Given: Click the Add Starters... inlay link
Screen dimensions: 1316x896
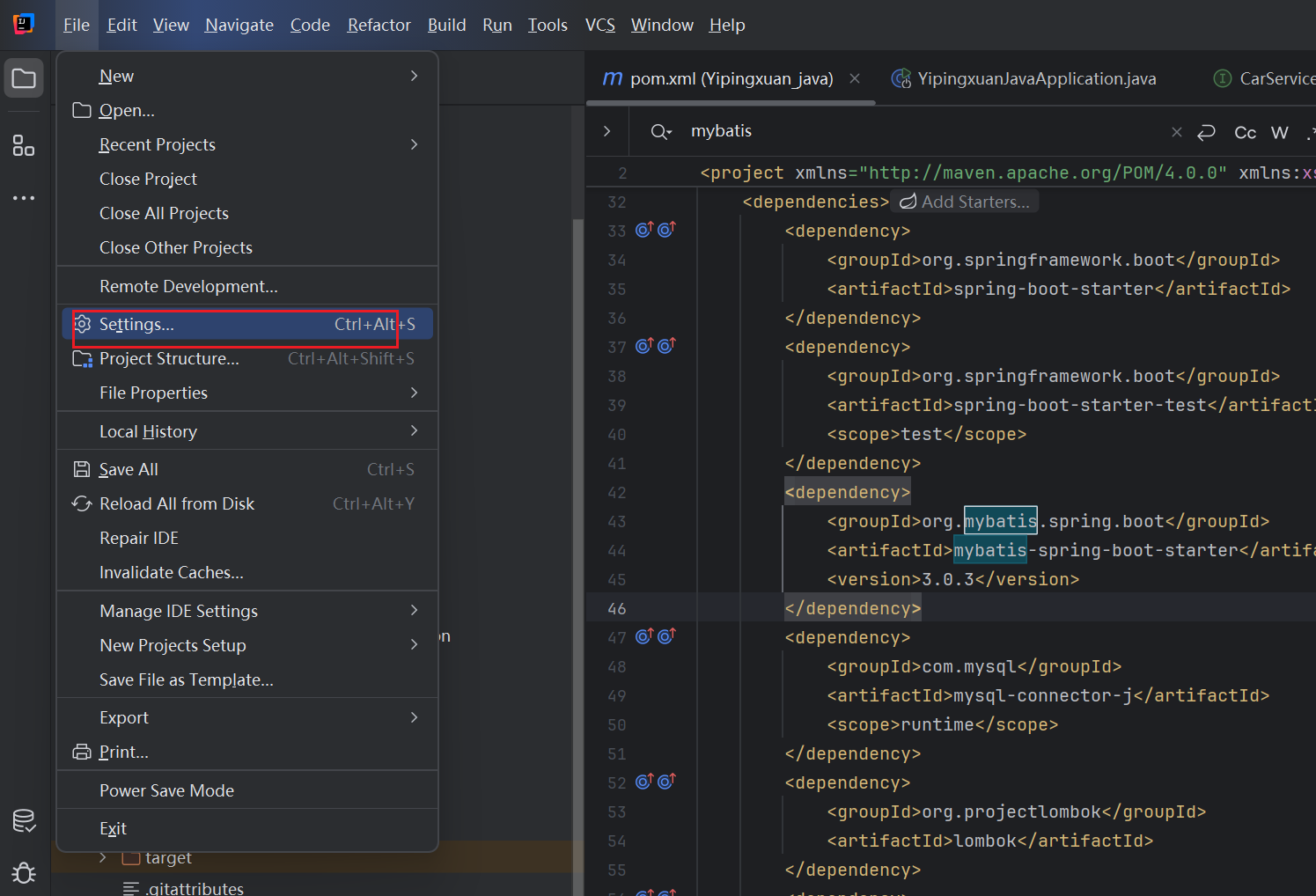Looking at the screenshot, I should click(x=965, y=202).
